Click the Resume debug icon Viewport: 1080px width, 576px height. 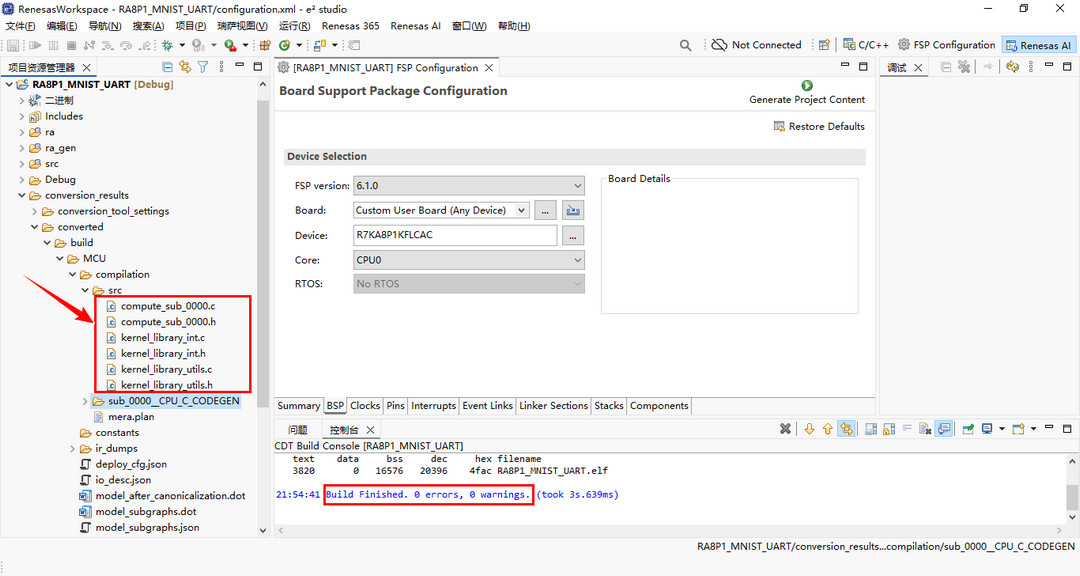coord(34,45)
